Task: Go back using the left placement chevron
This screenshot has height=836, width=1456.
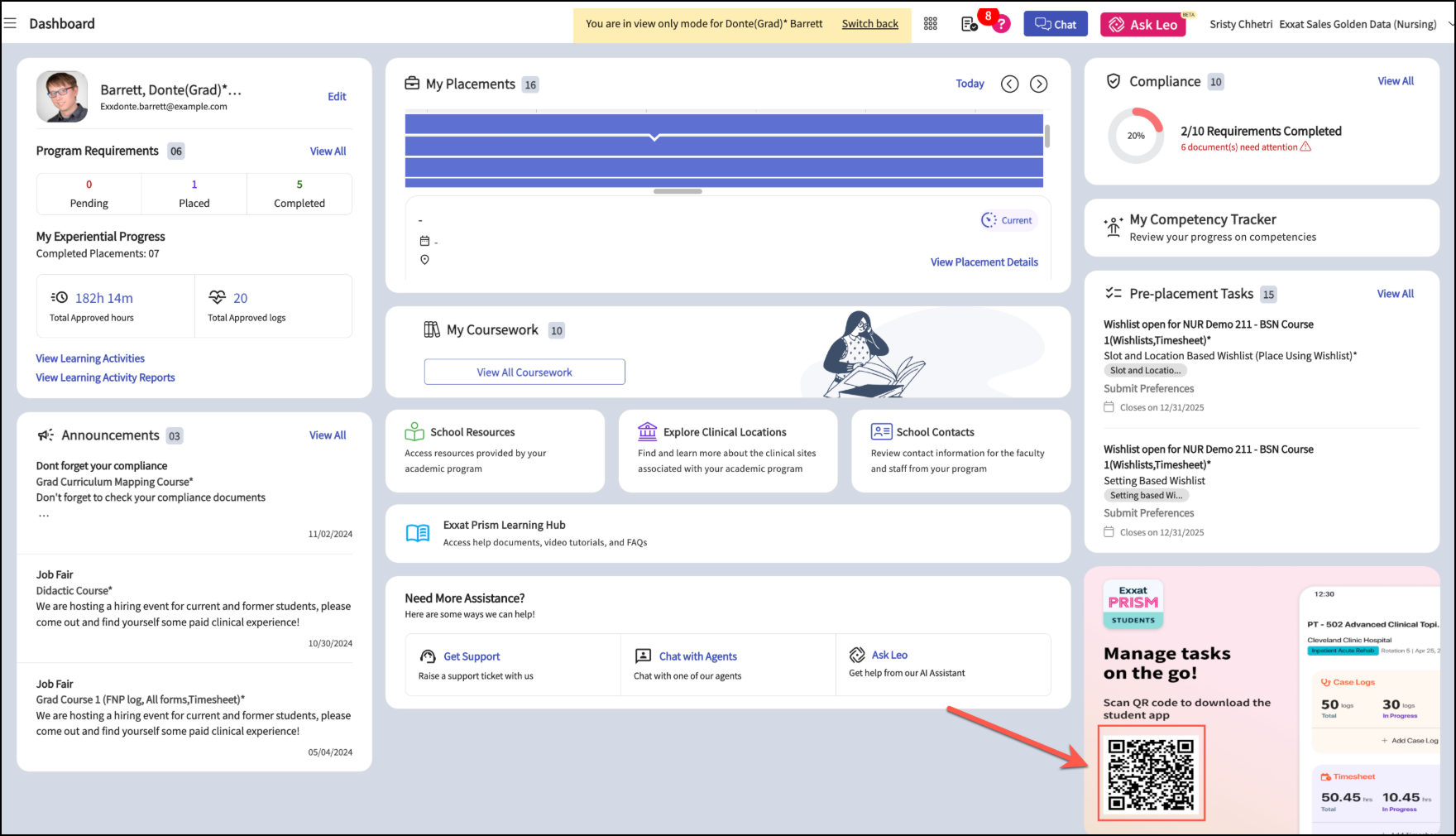Action: coord(1009,84)
